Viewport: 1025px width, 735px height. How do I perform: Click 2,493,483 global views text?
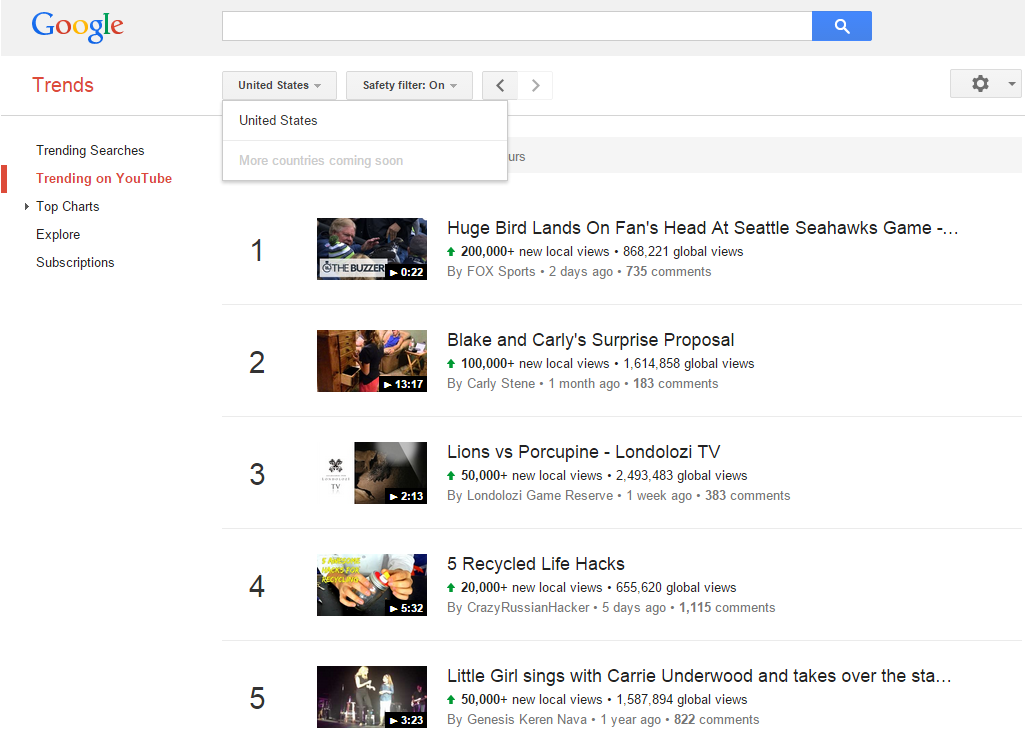681,475
